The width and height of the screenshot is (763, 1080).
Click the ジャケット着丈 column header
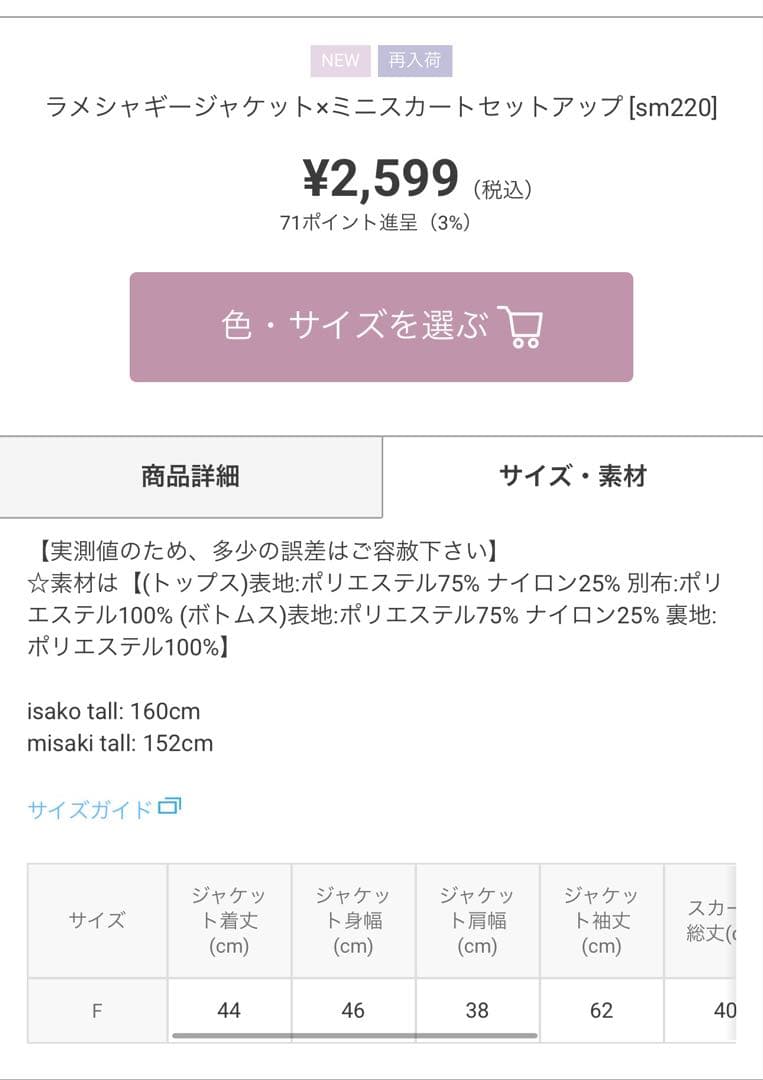pyautogui.click(x=229, y=920)
